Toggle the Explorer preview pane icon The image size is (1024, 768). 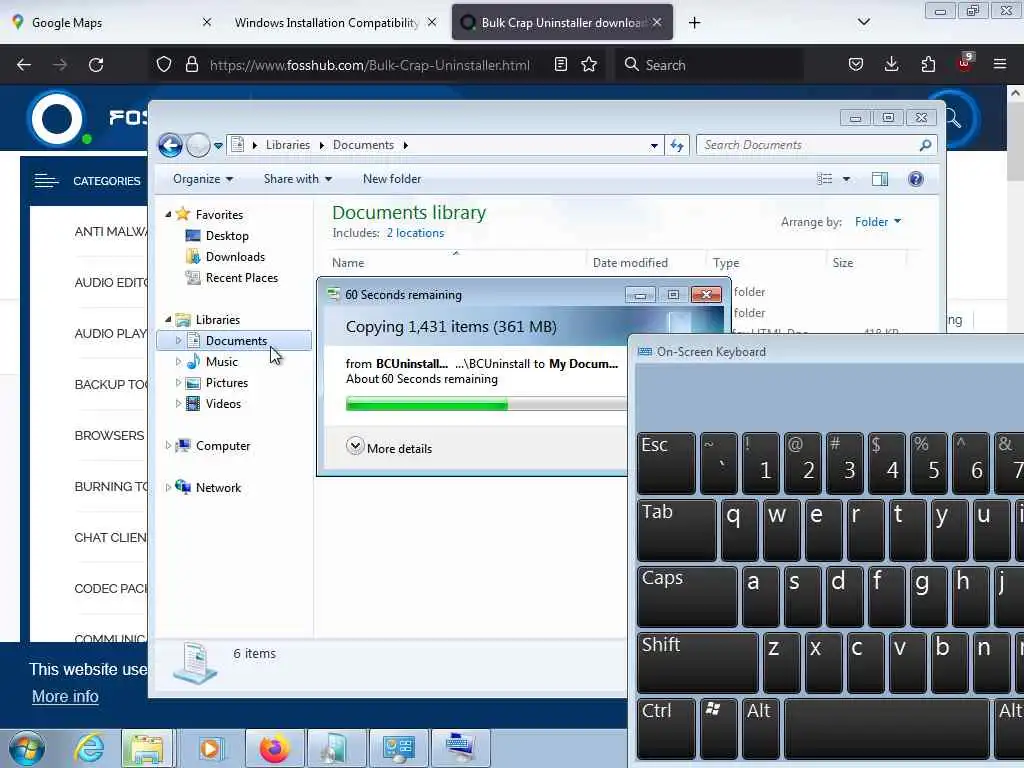880,179
